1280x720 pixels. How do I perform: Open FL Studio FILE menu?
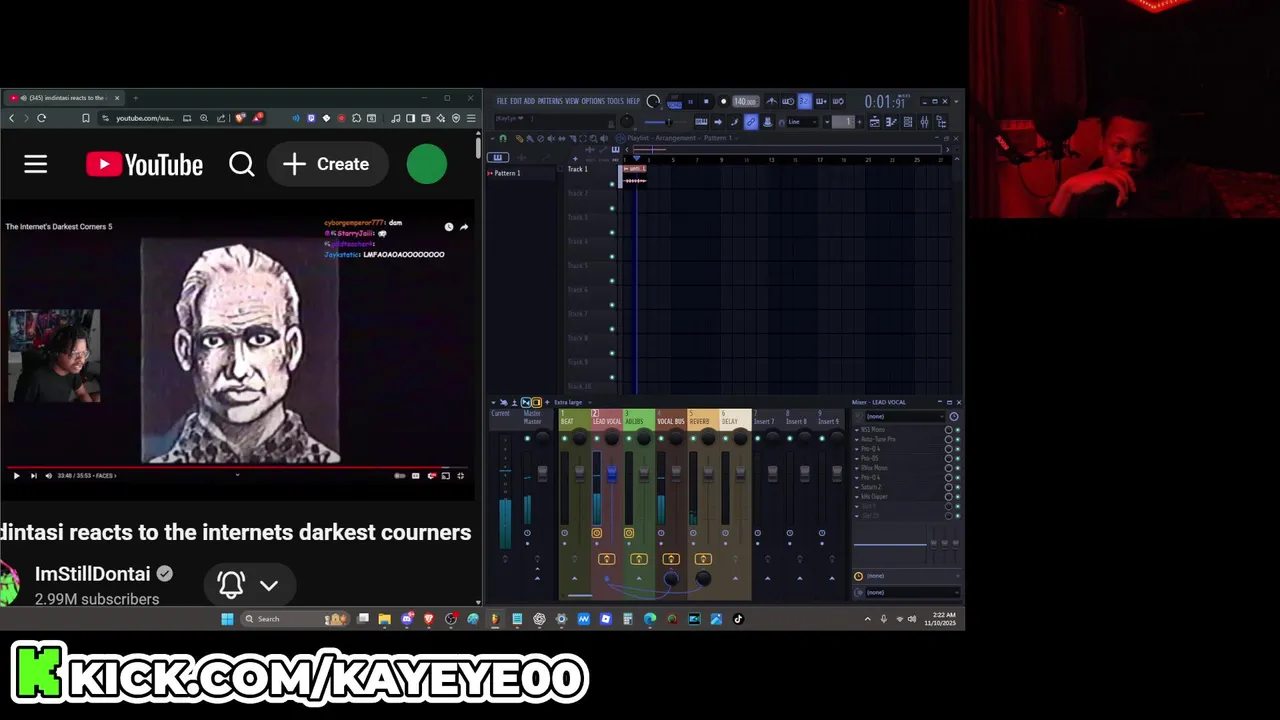point(502,101)
